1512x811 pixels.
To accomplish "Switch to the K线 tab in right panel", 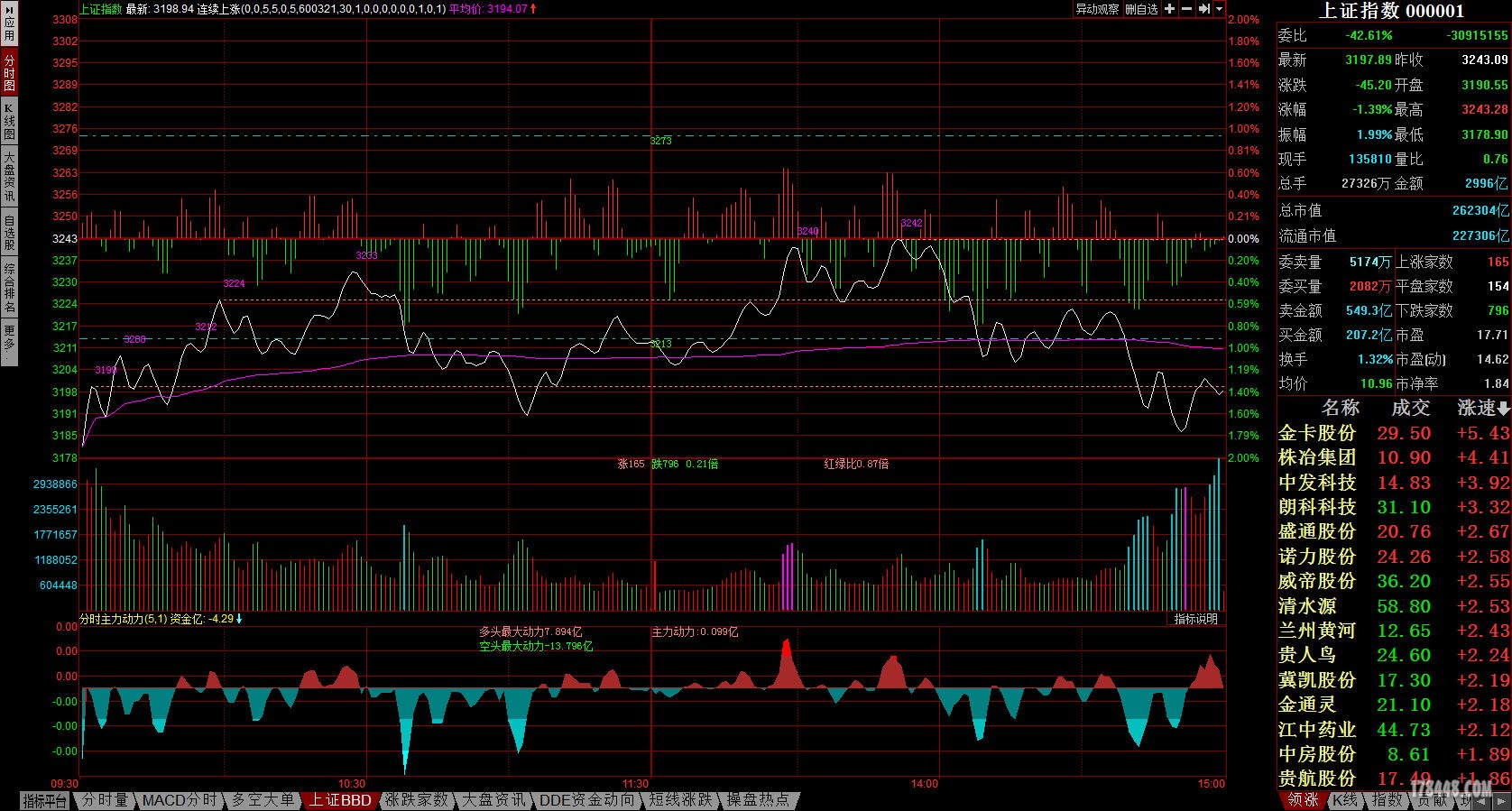I will 1346,800.
